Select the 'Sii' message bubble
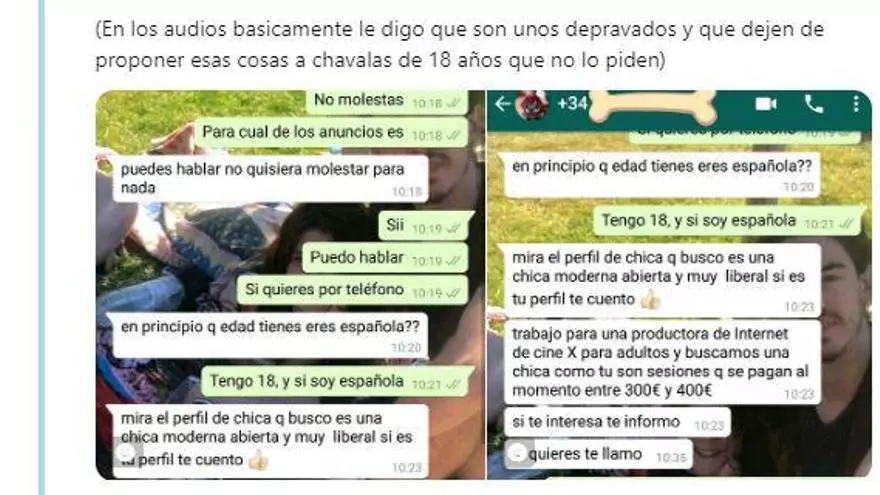Screen dimensions: 880x495 (x=423, y=226)
